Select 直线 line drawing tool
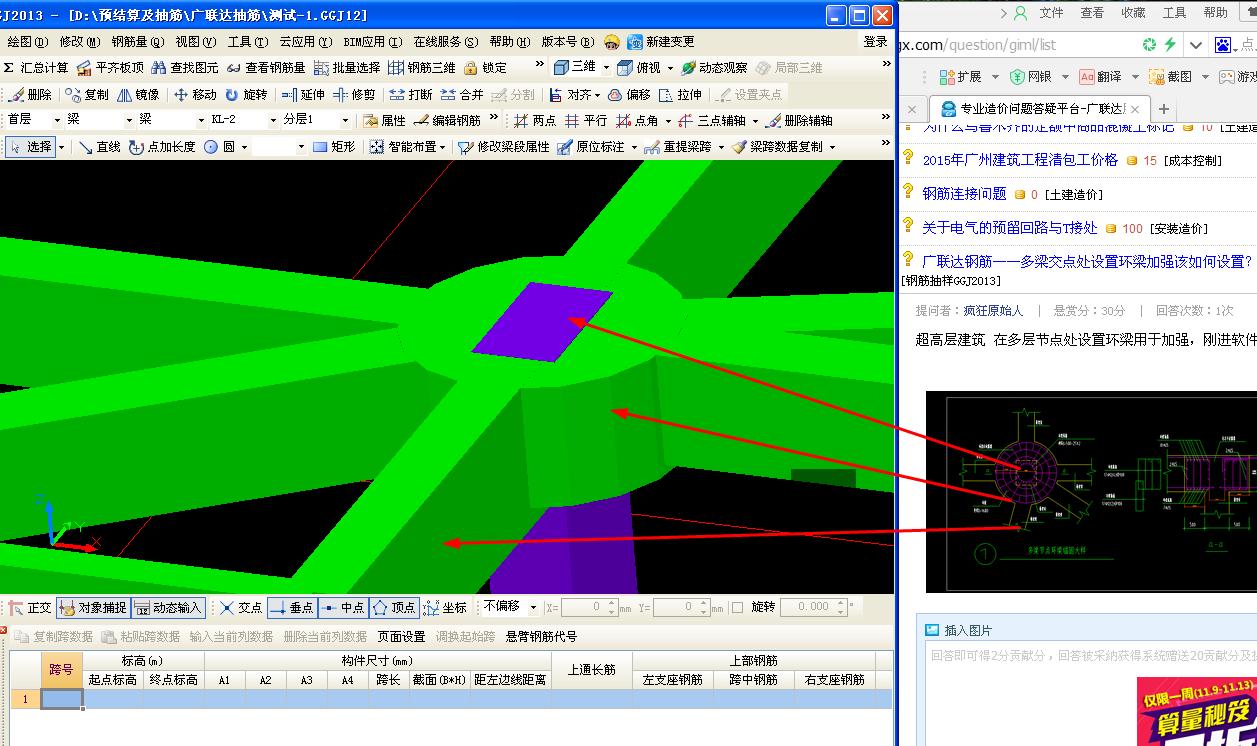The height and width of the screenshot is (746, 1257). [99, 147]
